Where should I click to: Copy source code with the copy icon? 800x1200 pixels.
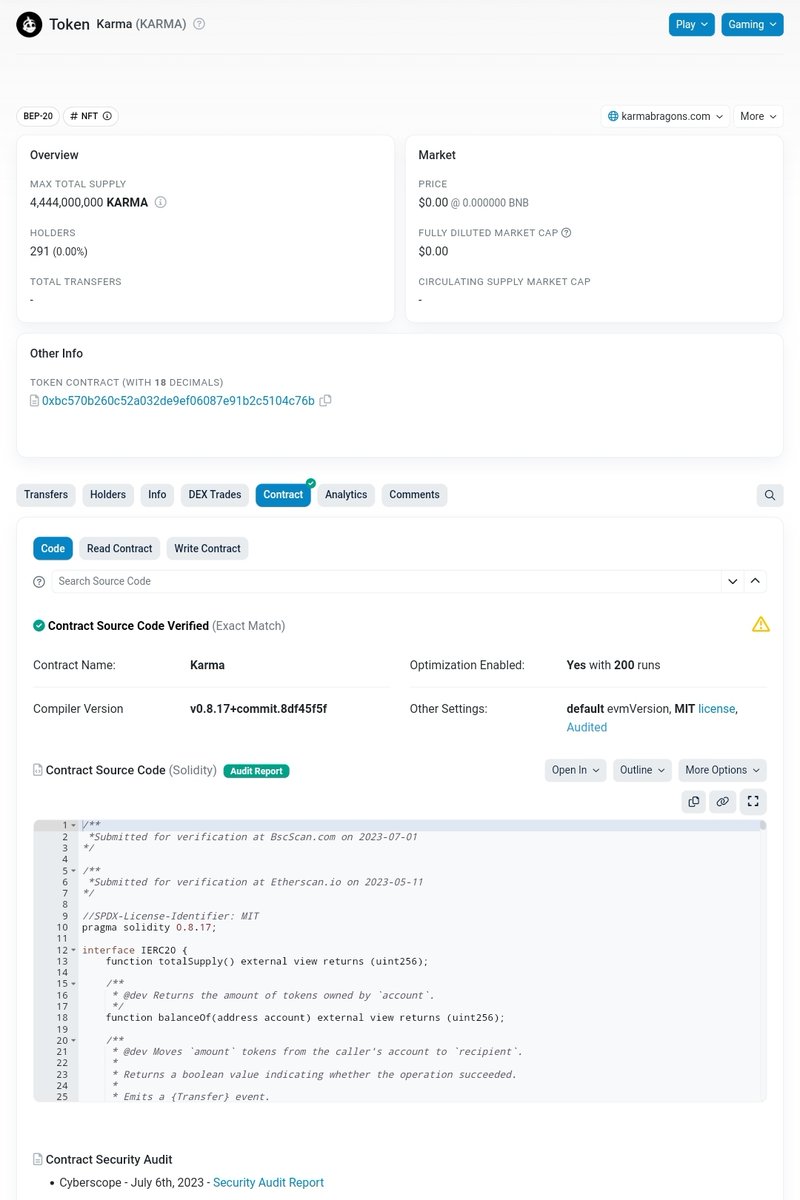click(x=694, y=801)
